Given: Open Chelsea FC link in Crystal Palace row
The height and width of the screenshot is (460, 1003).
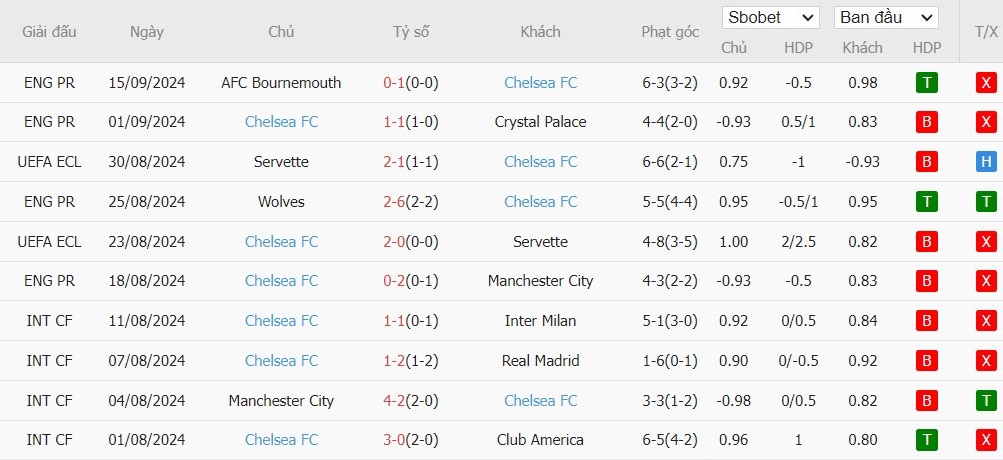Looking at the screenshot, I should (x=281, y=122).
